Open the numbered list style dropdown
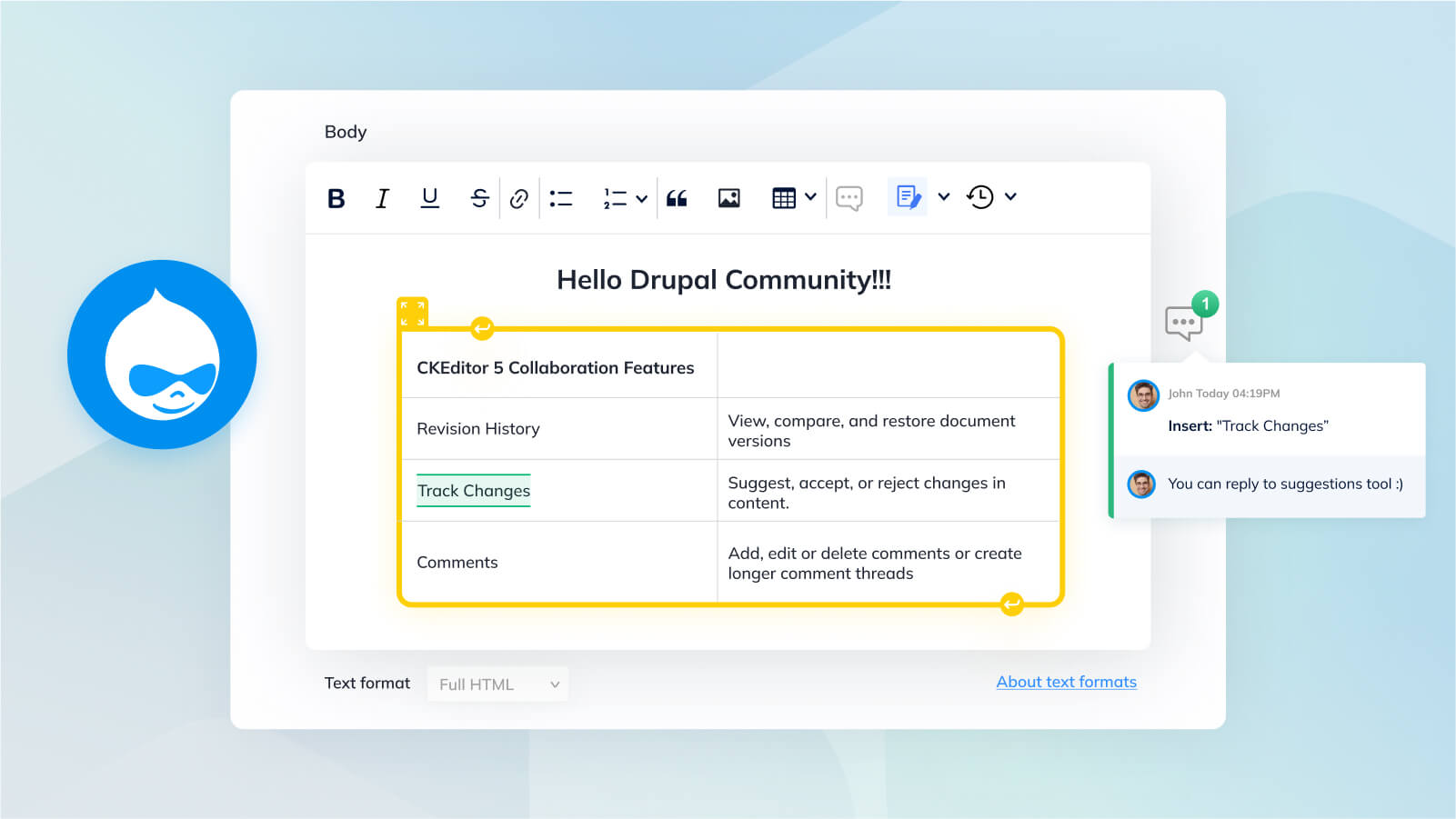Viewport: 1456px width, 819px height. coord(641,198)
